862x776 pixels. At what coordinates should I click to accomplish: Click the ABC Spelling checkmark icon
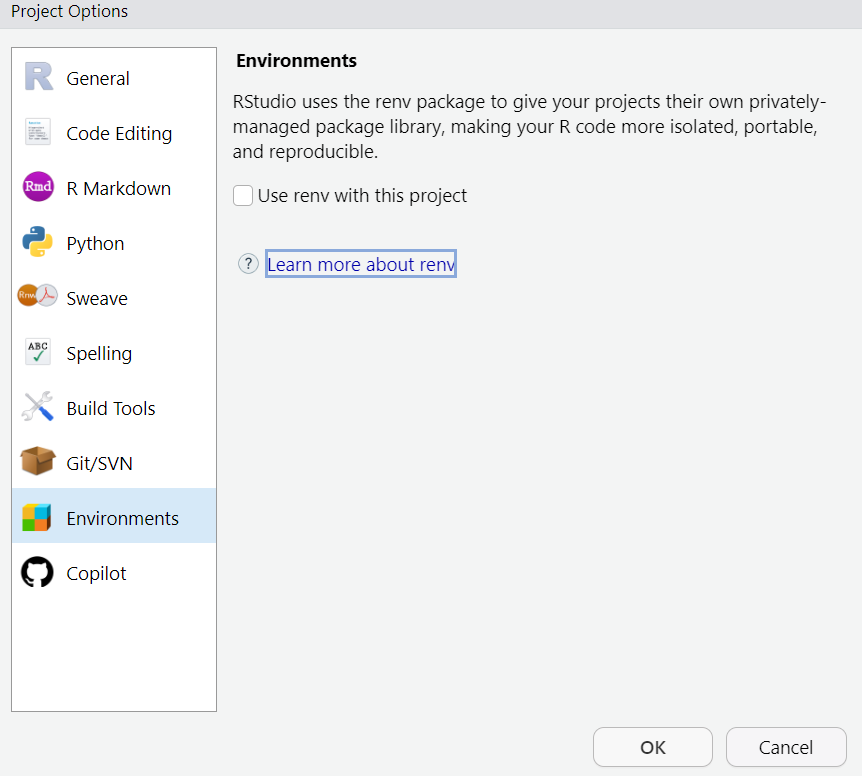(38, 353)
